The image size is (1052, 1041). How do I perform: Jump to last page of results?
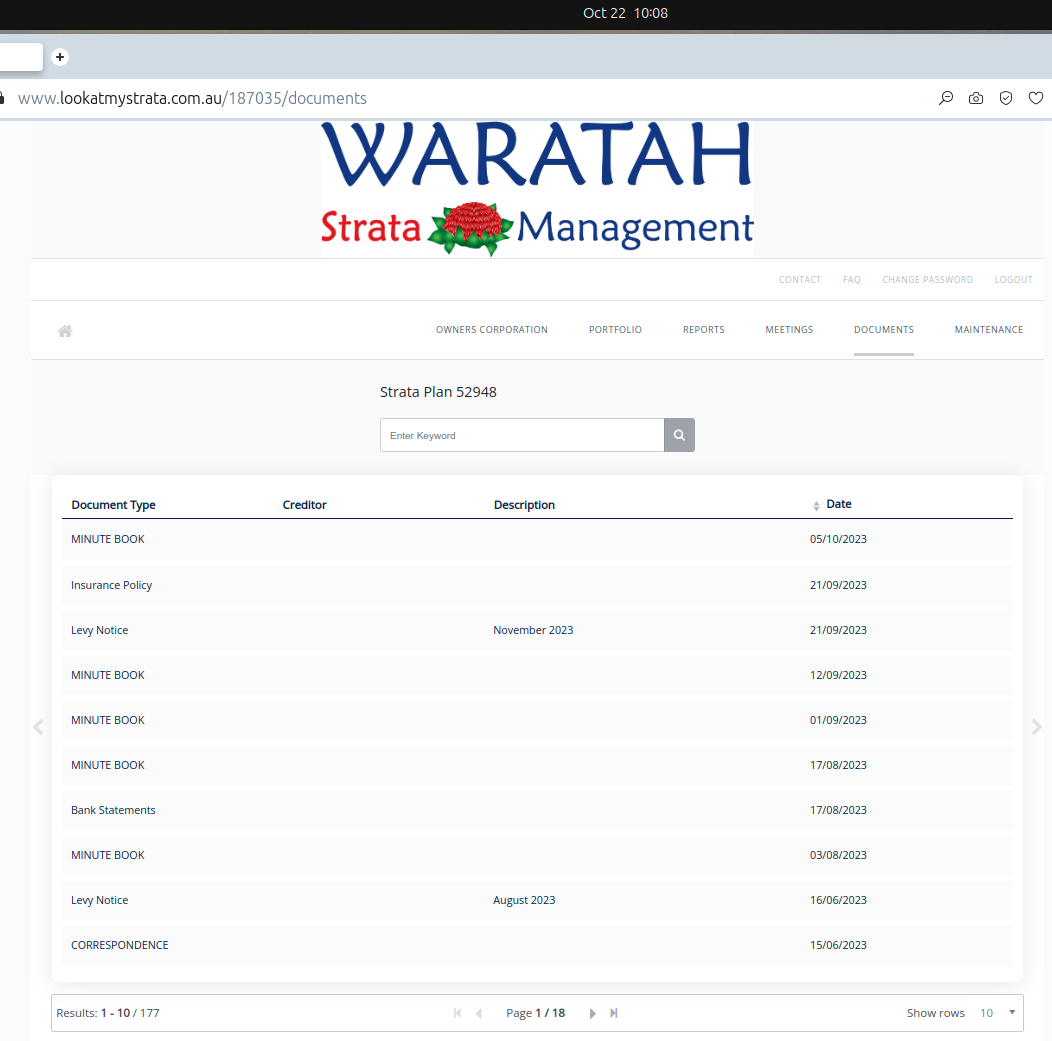(x=614, y=1013)
